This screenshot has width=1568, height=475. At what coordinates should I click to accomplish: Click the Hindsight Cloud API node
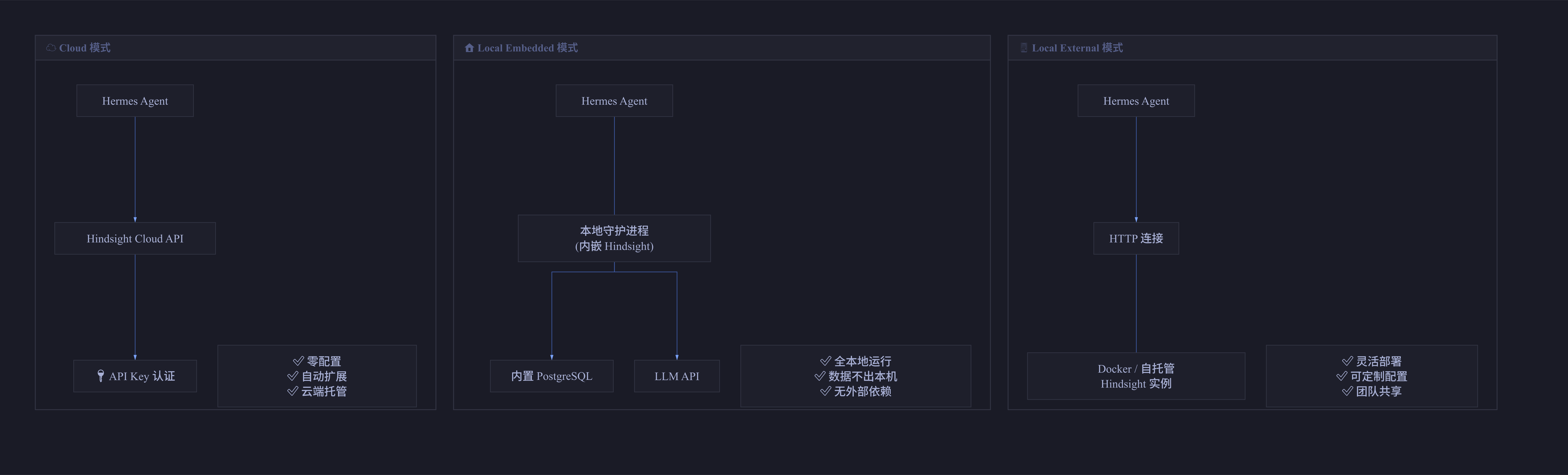point(135,238)
